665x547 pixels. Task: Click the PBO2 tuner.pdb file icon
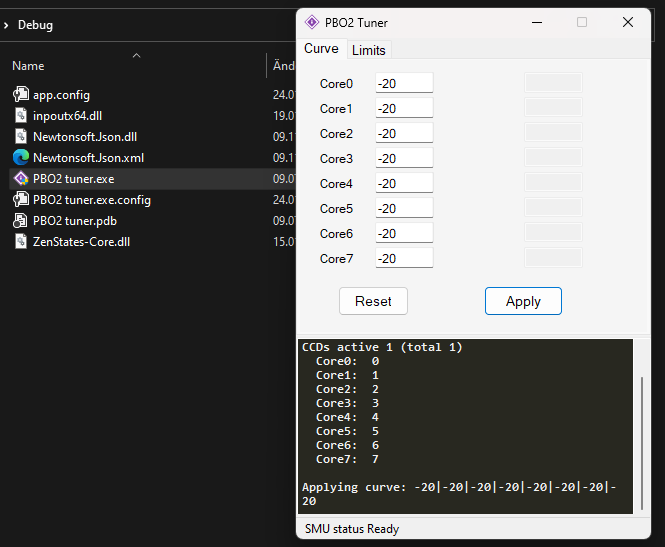tap(21, 220)
